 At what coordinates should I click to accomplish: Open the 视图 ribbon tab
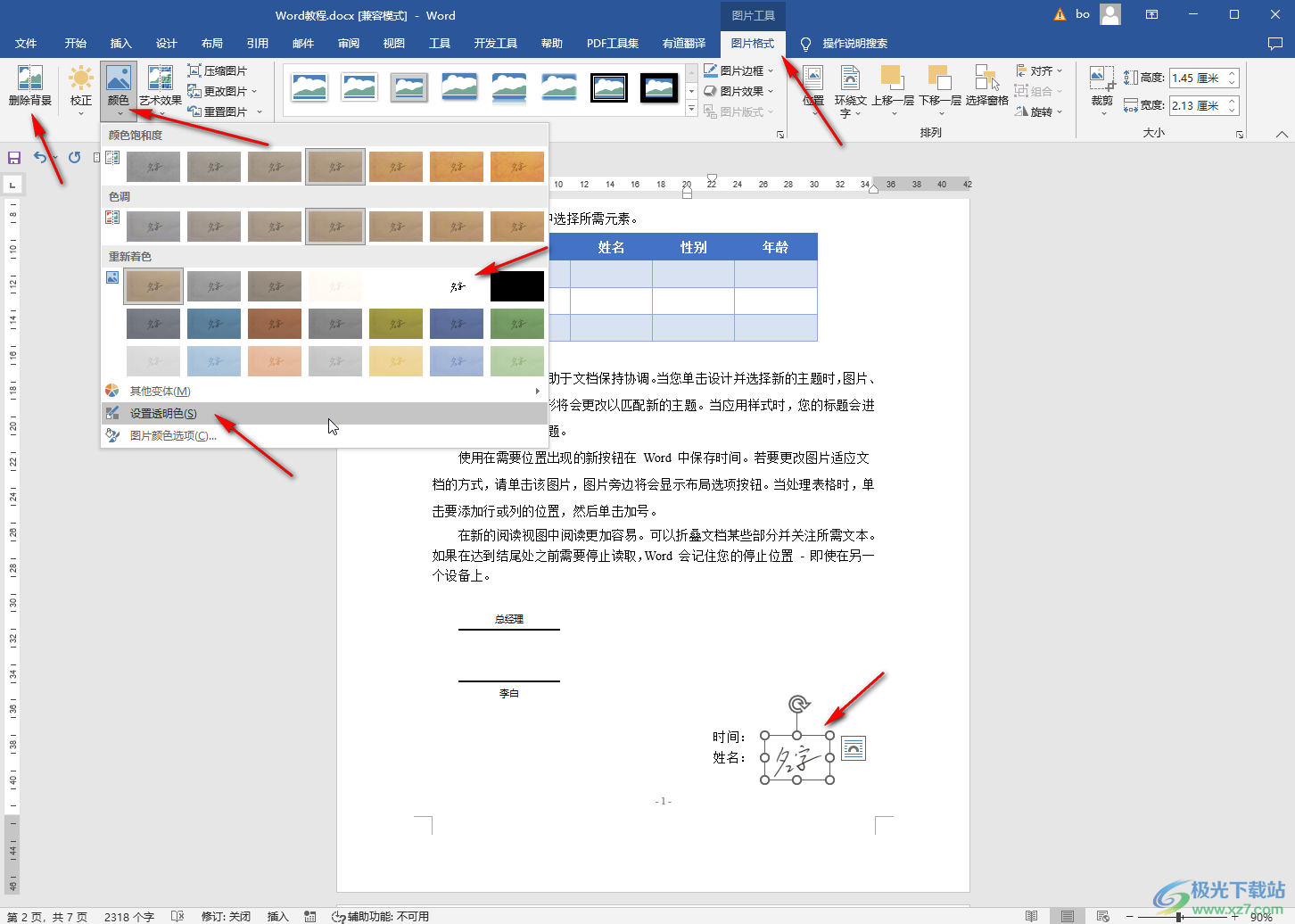[393, 42]
